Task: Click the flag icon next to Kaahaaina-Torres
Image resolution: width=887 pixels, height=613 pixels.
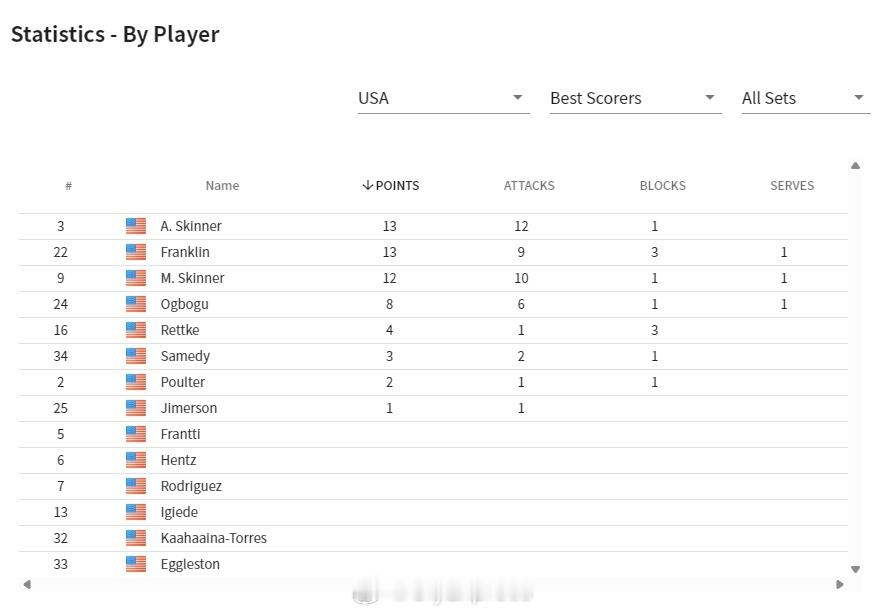Action: click(x=136, y=538)
